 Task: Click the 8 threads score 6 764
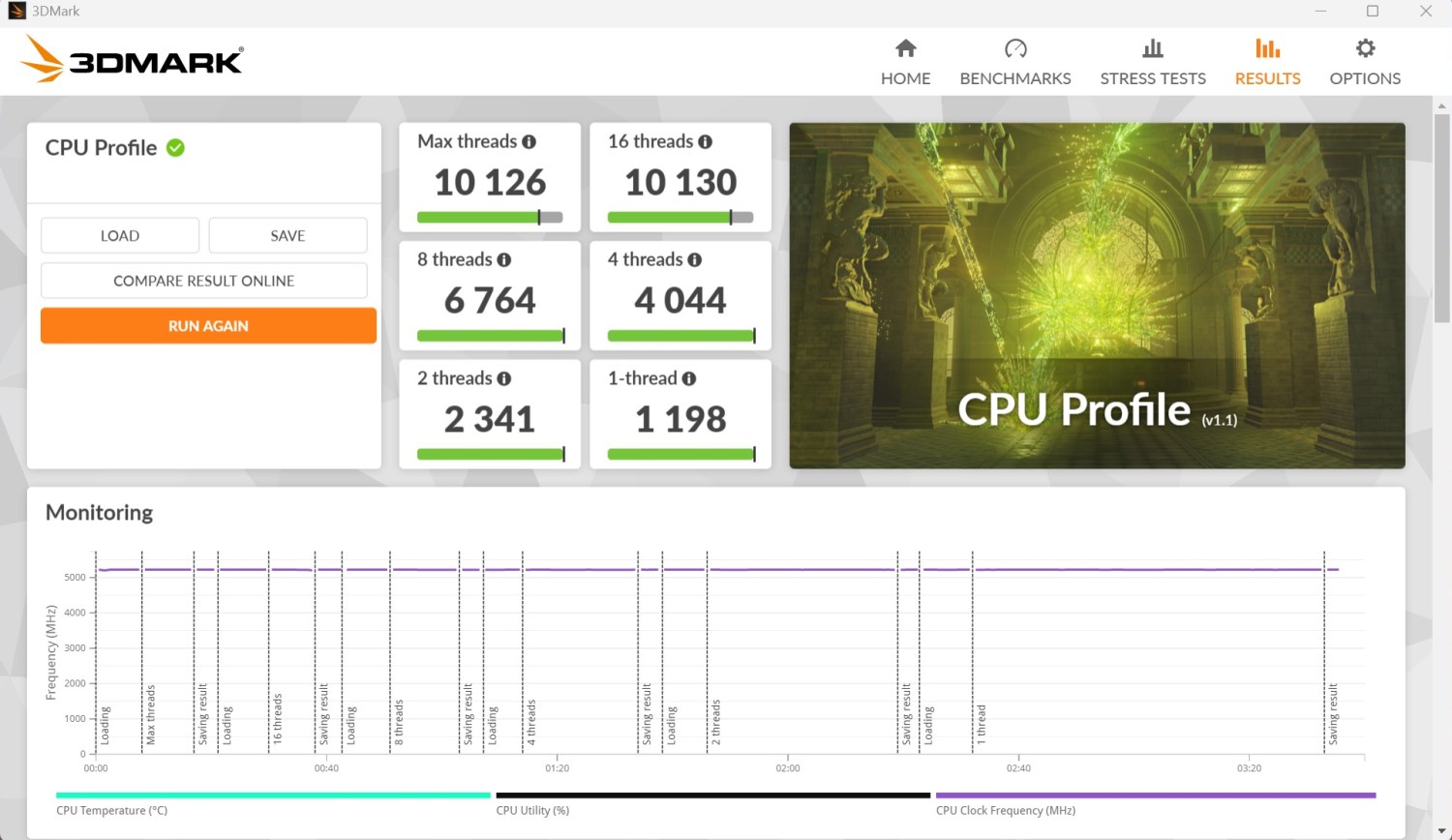click(490, 301)
